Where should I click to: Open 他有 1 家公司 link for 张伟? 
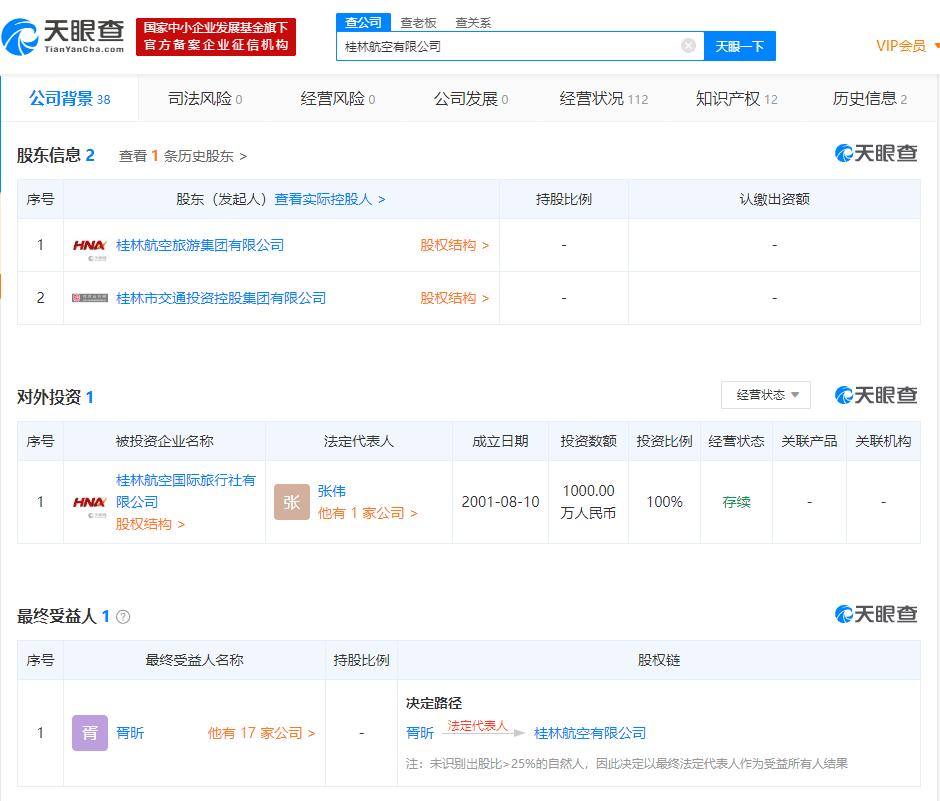(367, 513)
